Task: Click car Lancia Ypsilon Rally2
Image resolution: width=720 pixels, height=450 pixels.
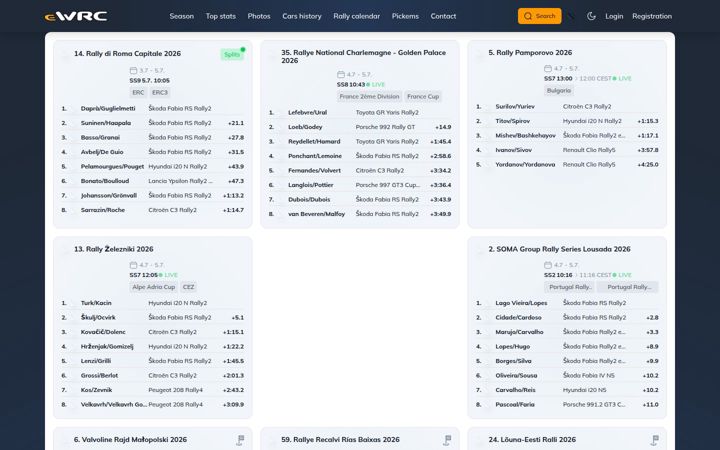Action: click(x=180, y=181)
